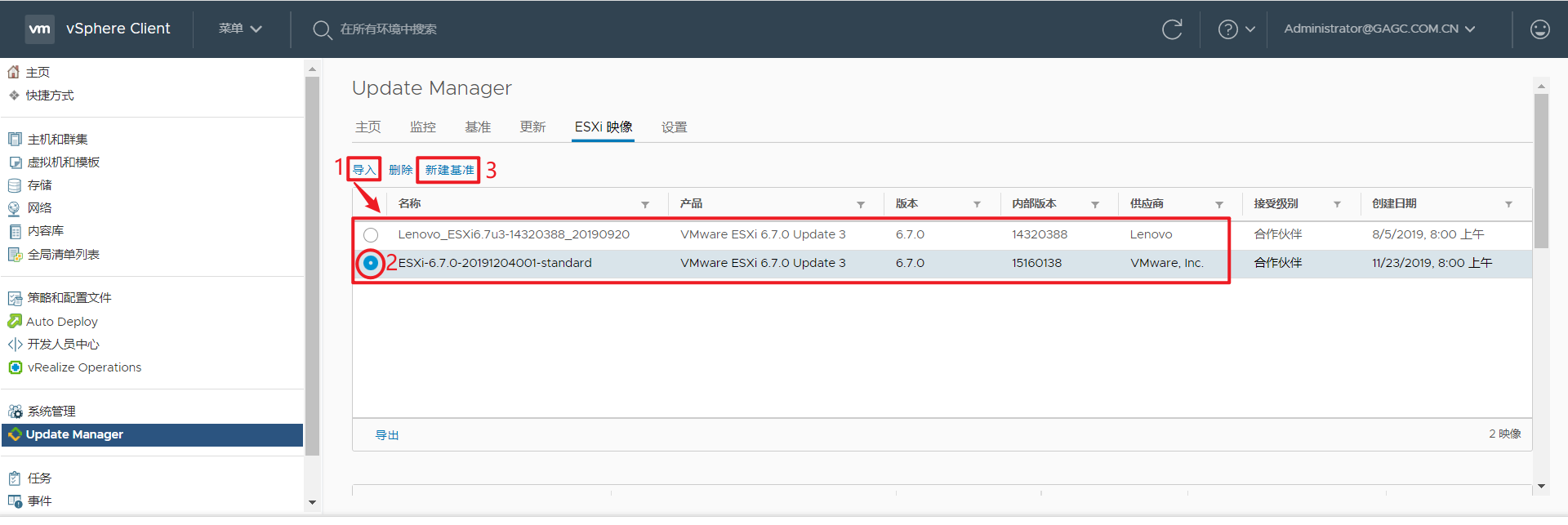Click the 主机和群集 hosts icon
Screen dimensions: 1568x525
(x=15, y=139)
